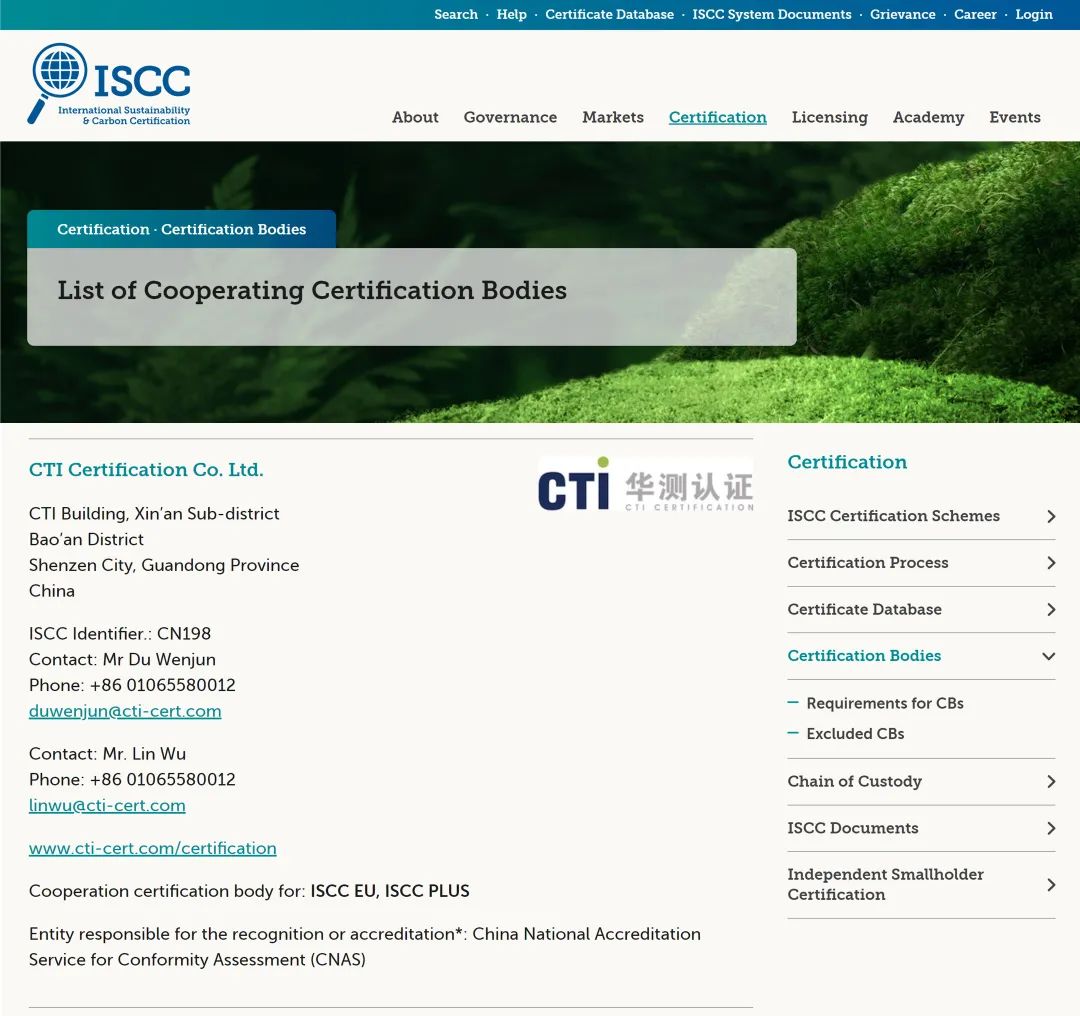Click the duwenjun@cti-cert.com email link
Image resolution: width=1080 pixels, height=1016 pixels.
(125, 711)
